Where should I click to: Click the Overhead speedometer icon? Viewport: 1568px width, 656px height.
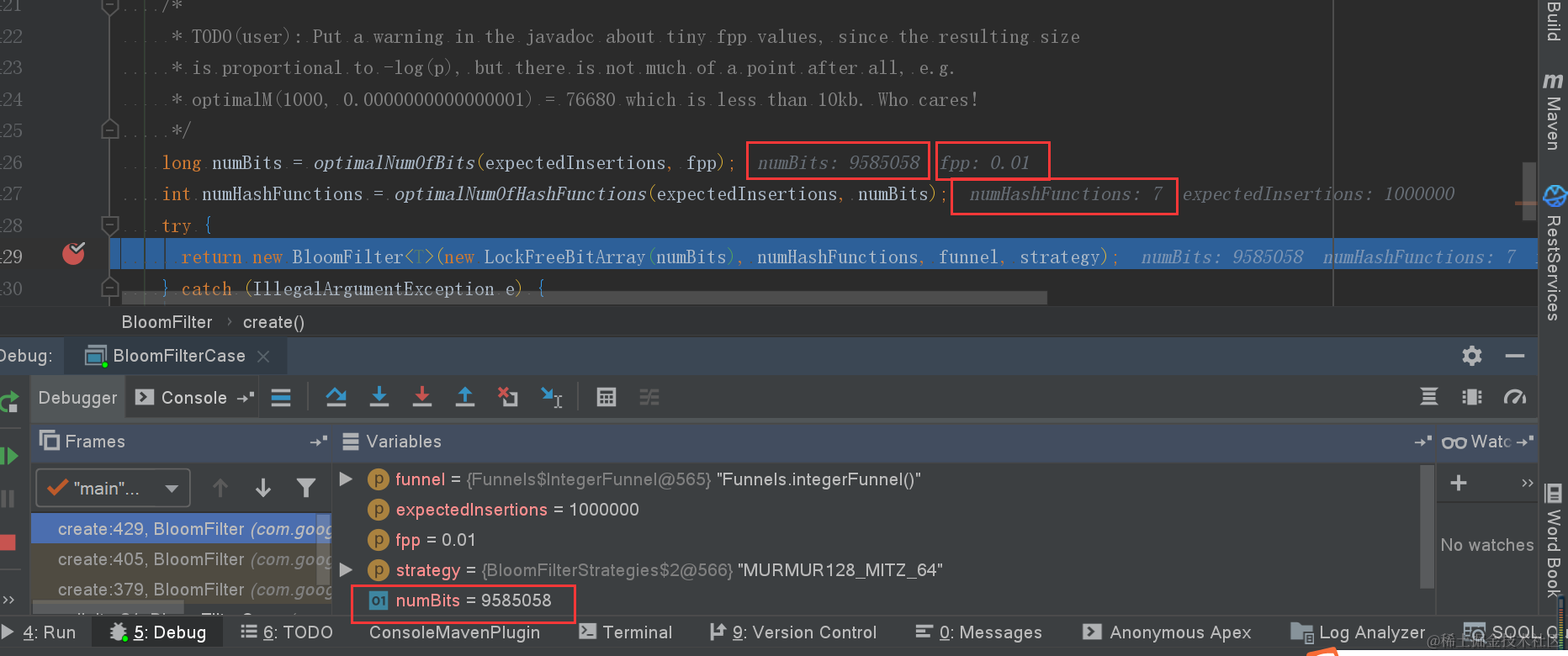pyautogui.click(x=1515, y=397)
